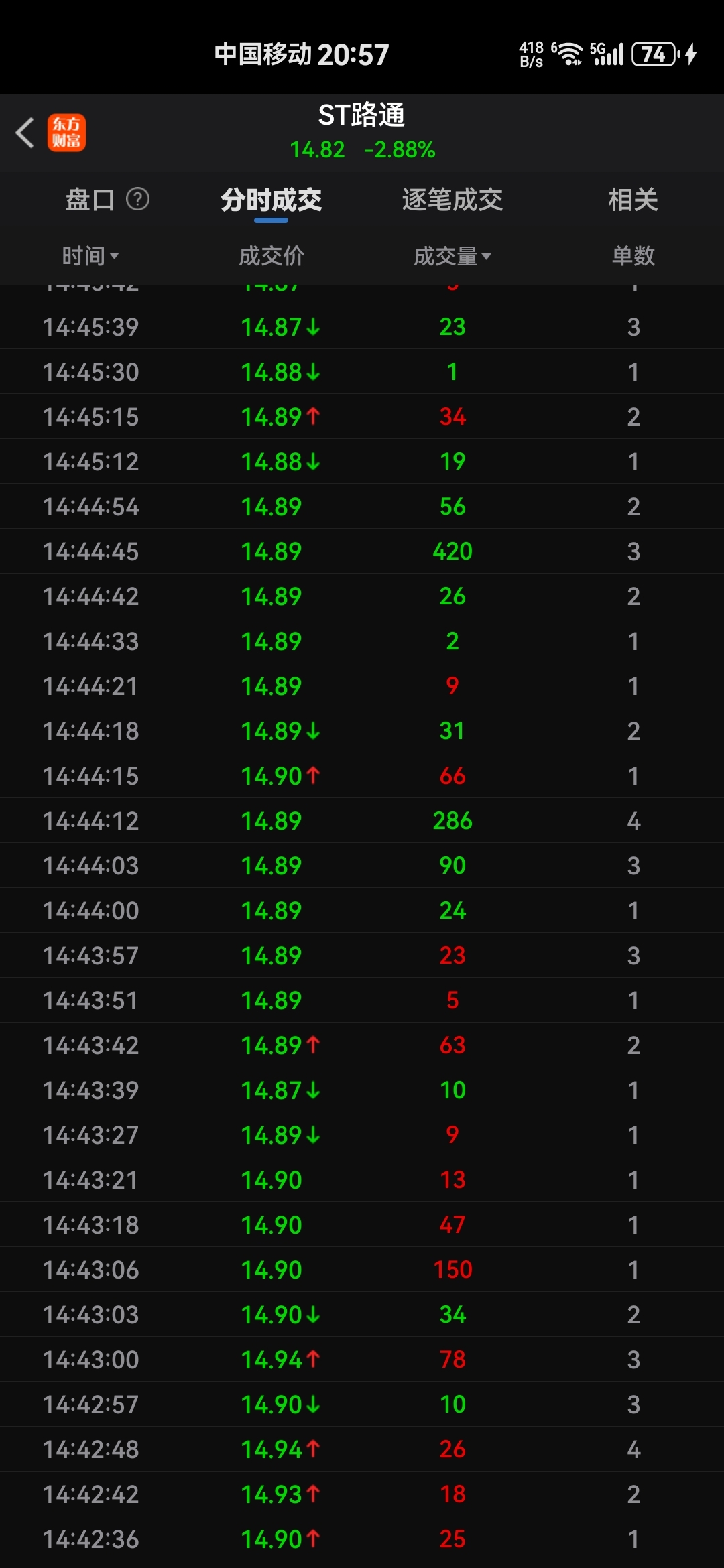
Task: Tap the network speed indicator
Action: click(531, 54)
